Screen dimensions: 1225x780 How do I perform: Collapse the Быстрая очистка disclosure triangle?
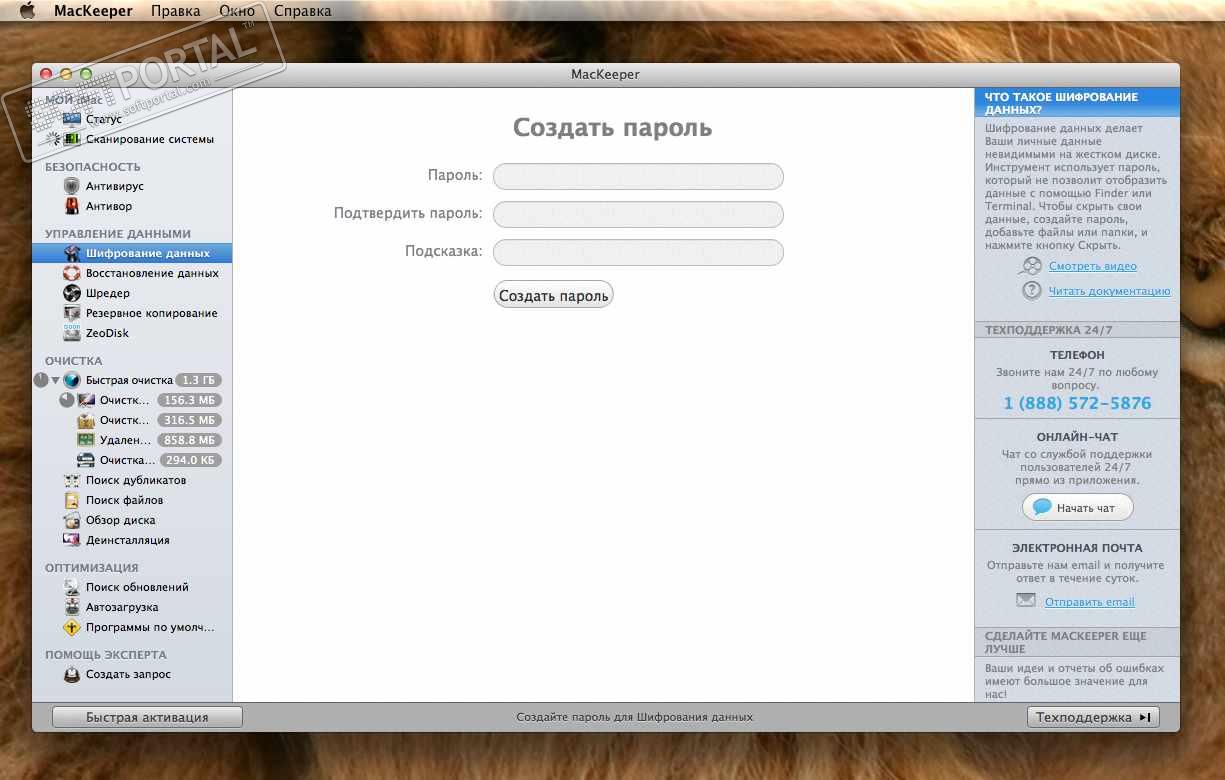56,380
